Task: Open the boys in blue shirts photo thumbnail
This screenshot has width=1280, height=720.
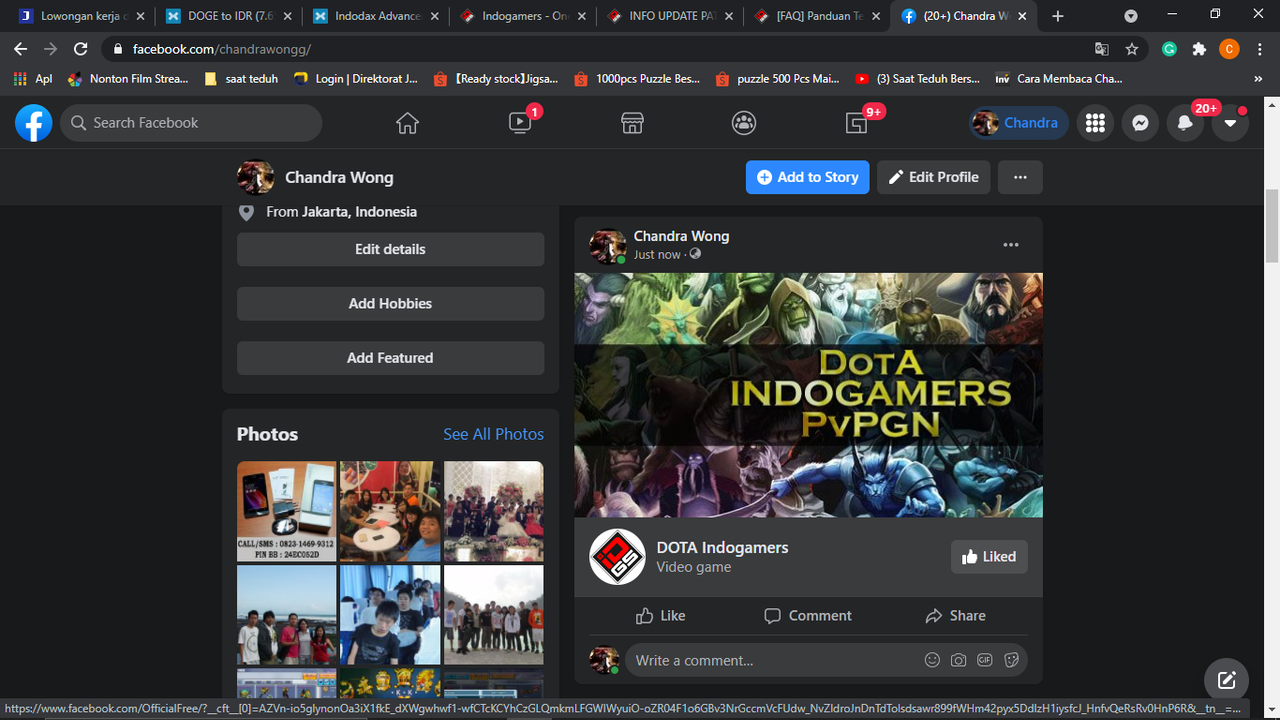Action: pos(390,615)
